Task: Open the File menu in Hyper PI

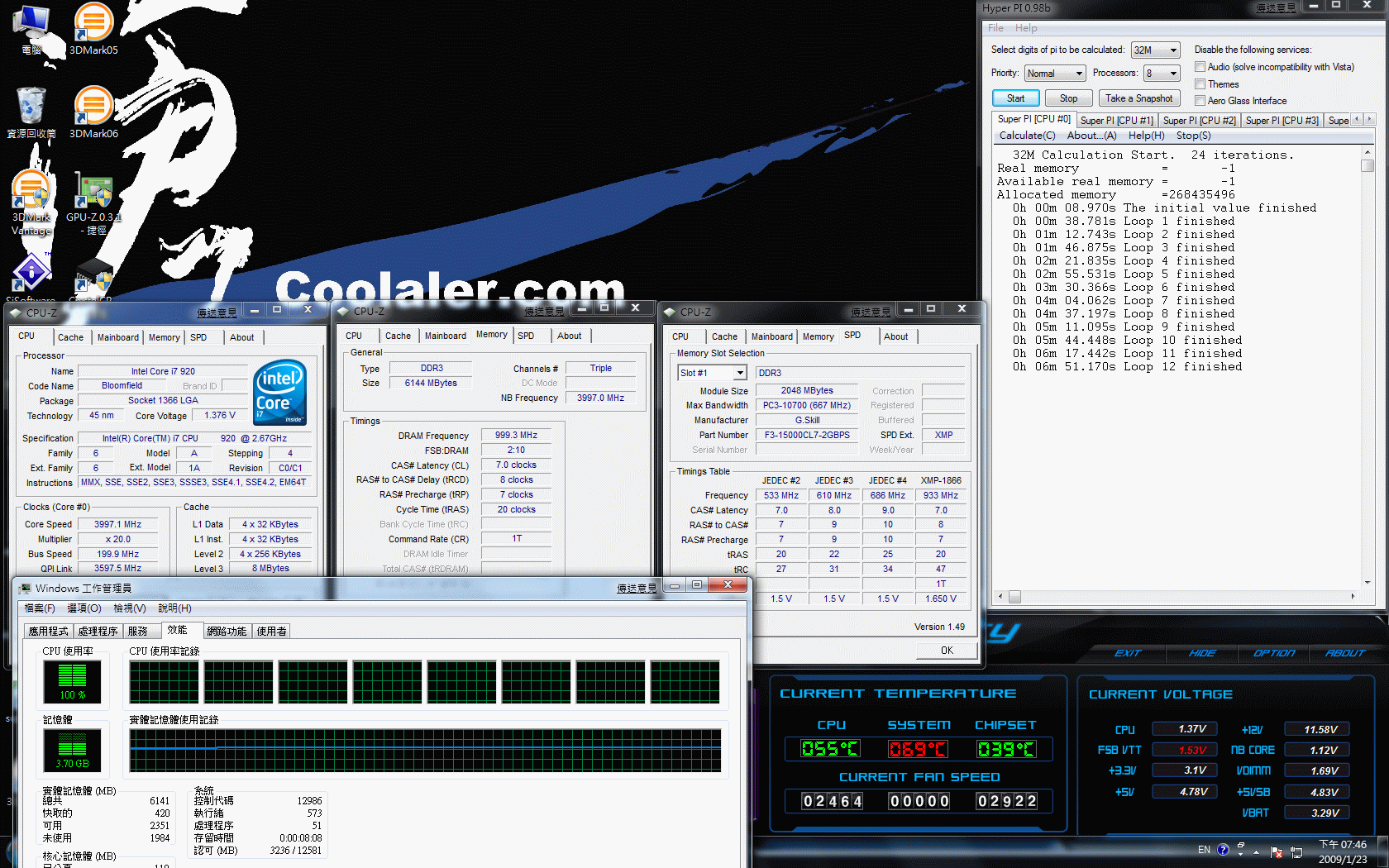Action: [x=995, y=28]
